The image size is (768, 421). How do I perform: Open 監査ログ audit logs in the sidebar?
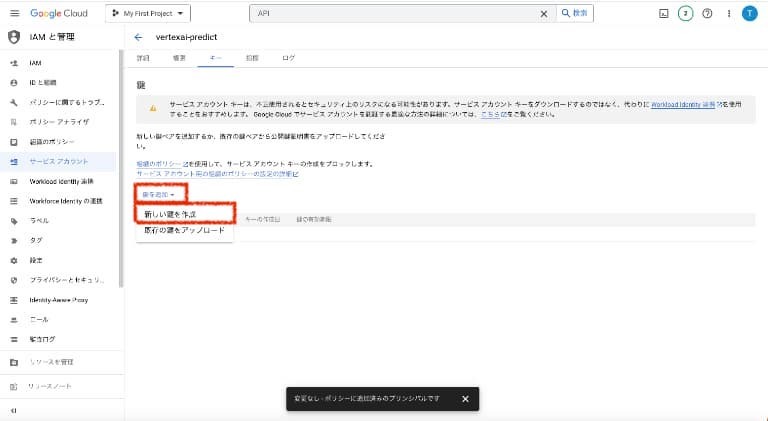[59, 339]
